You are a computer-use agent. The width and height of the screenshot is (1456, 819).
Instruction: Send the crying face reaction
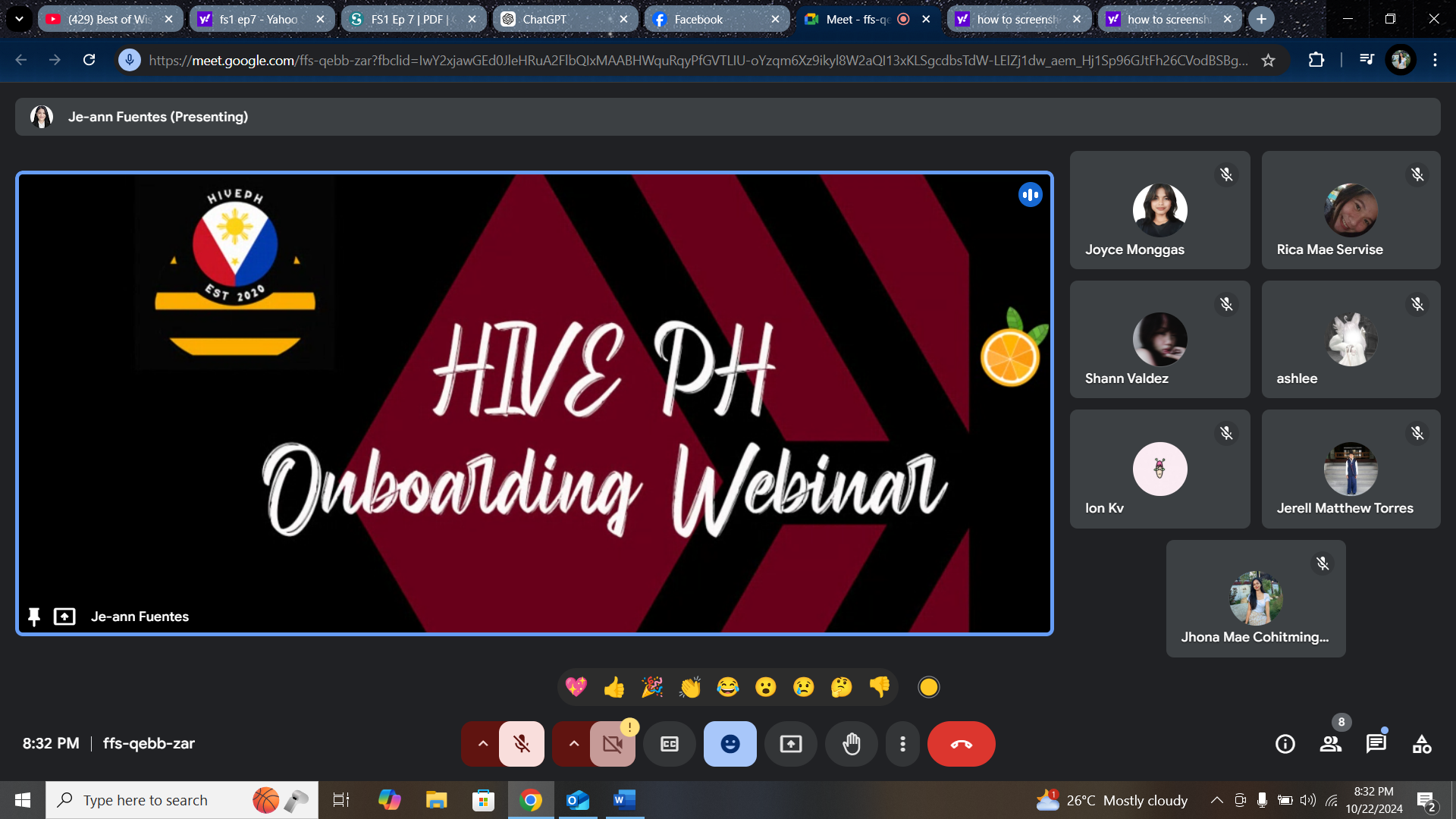804,687
